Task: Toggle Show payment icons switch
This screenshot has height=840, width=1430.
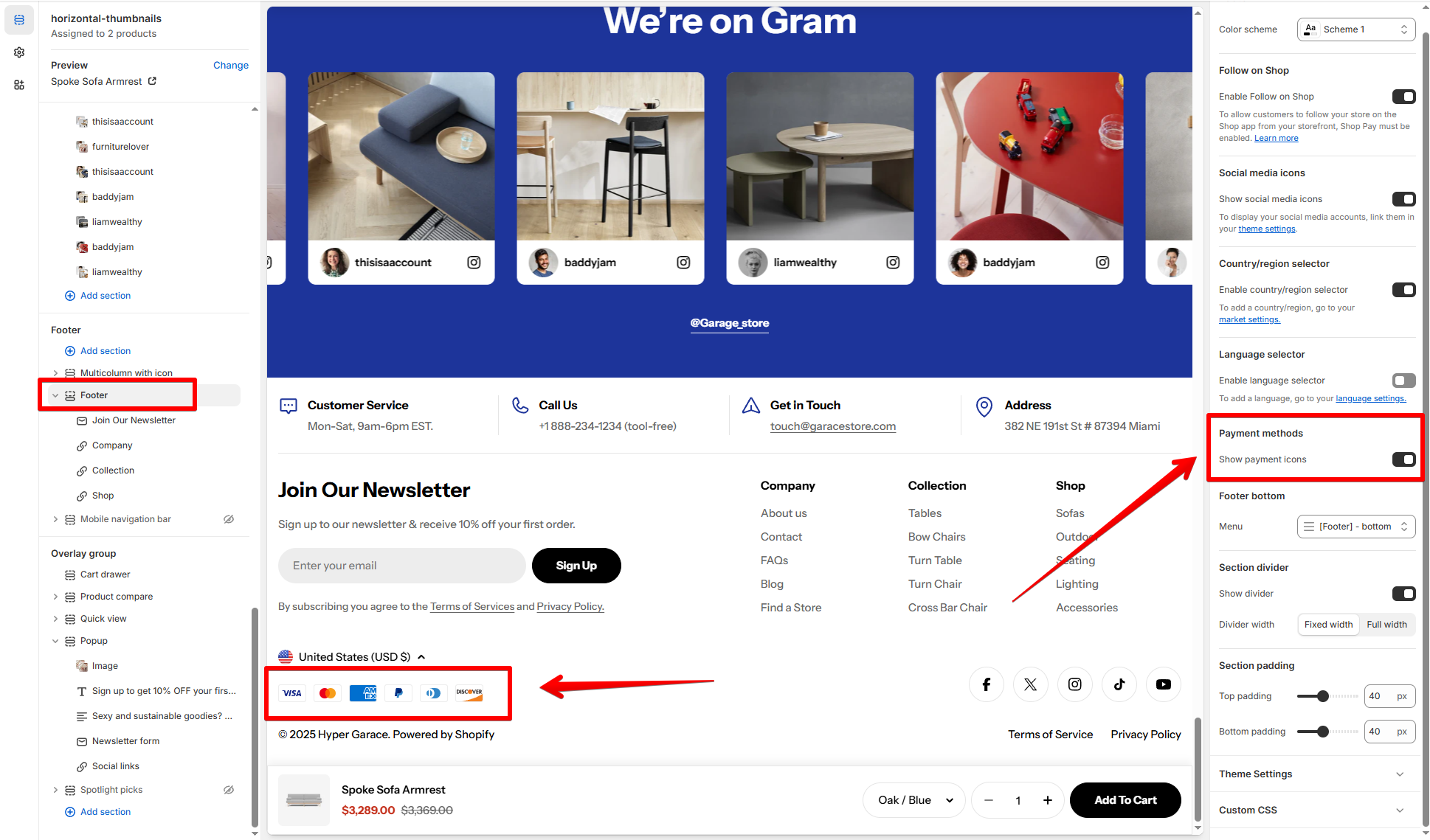Action: [x=1403, y=459]
